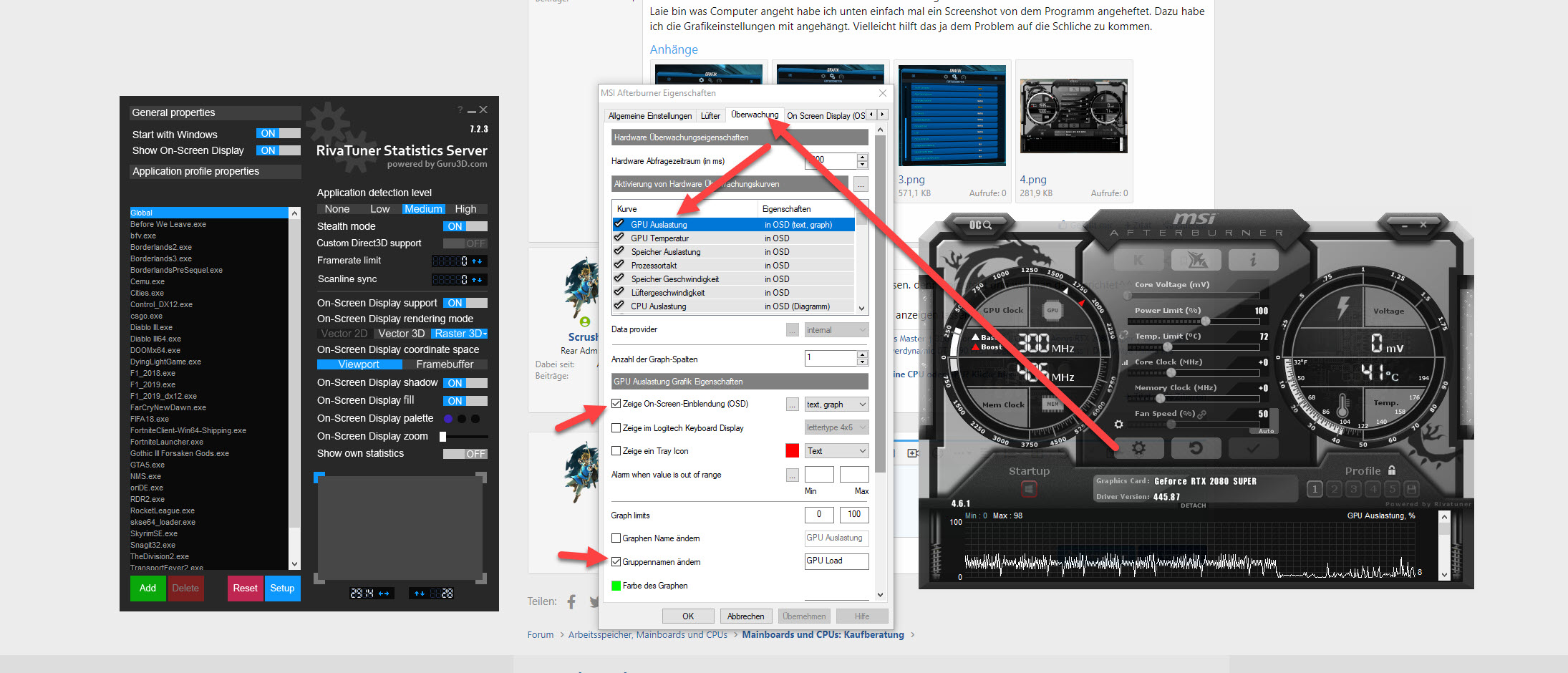The width and height of the screenshot is (1568, 673).
Task: Adjust Power Limit slider handle
Action: click(x=1205, y=321)
